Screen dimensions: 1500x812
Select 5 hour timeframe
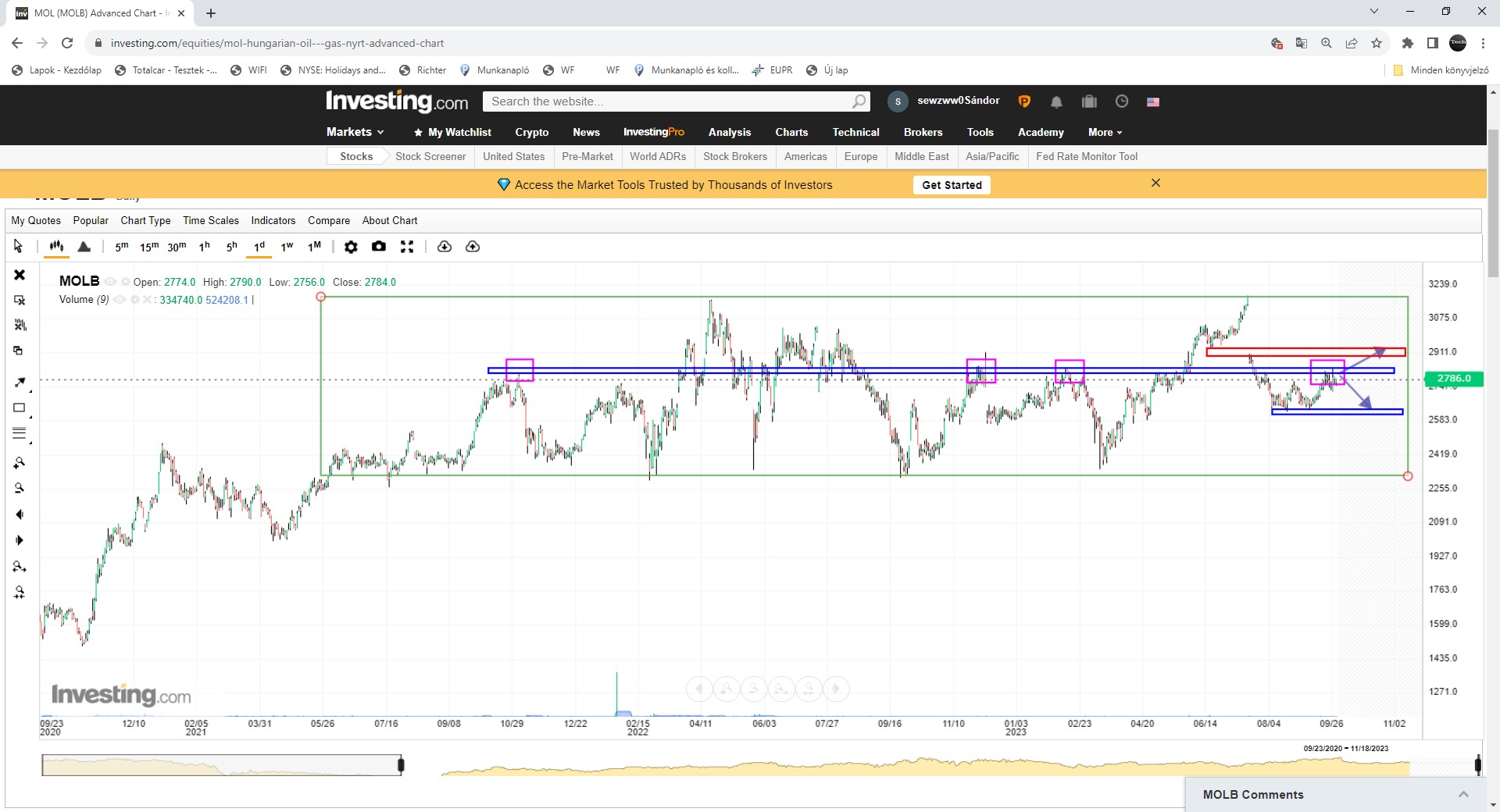coord(232,247)
